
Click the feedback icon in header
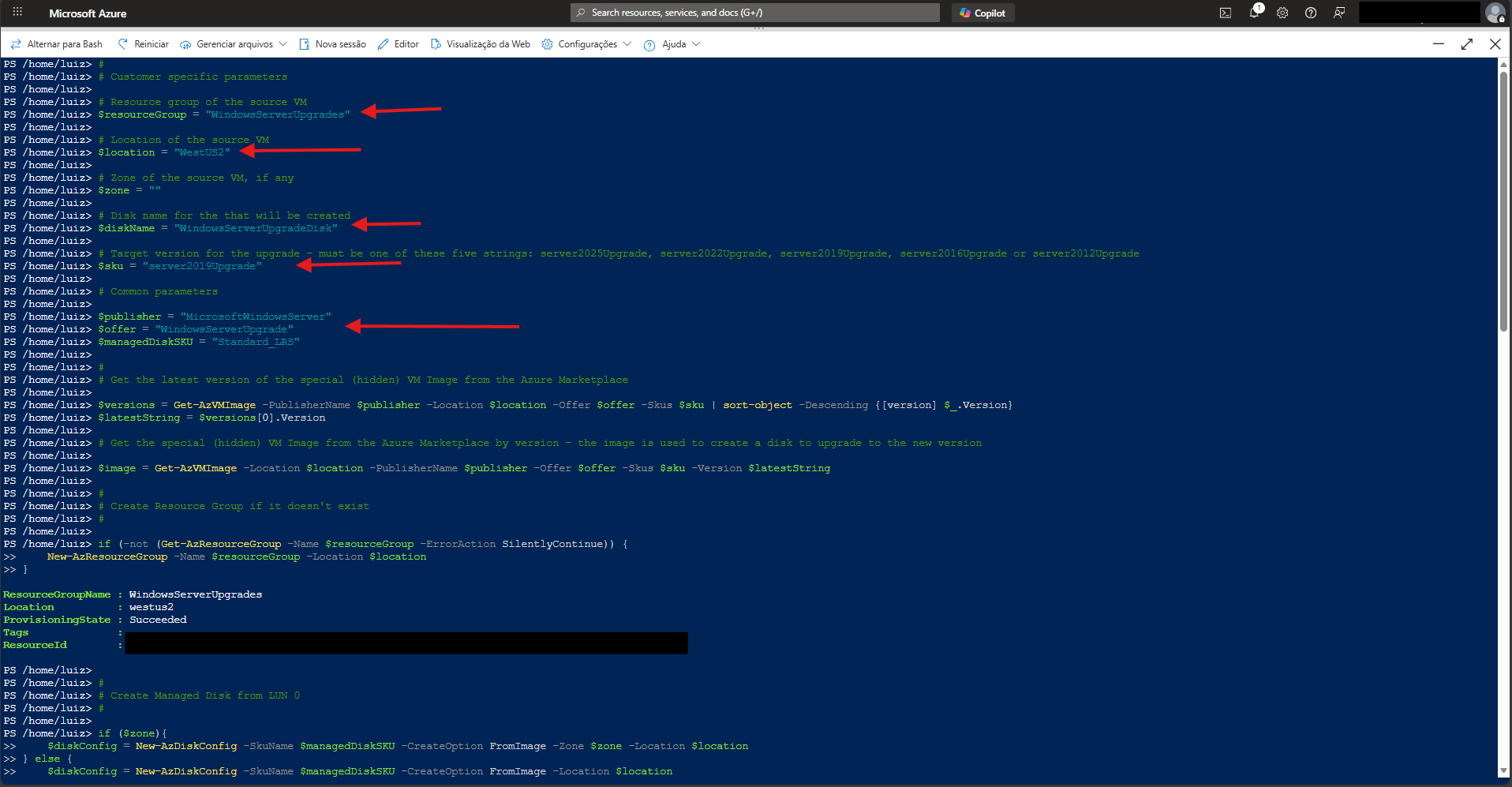coord(1339,13)
